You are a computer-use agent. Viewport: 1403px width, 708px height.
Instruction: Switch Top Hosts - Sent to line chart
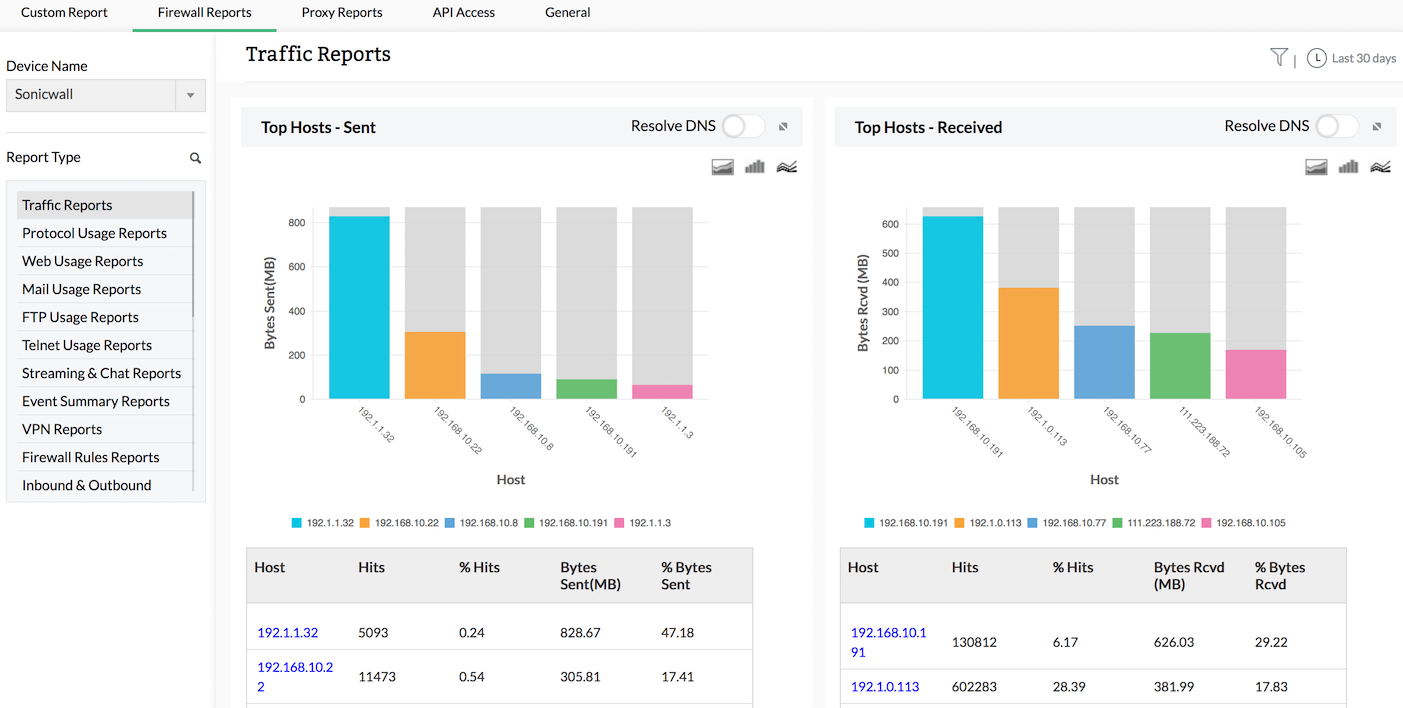[x=787, y=167]
